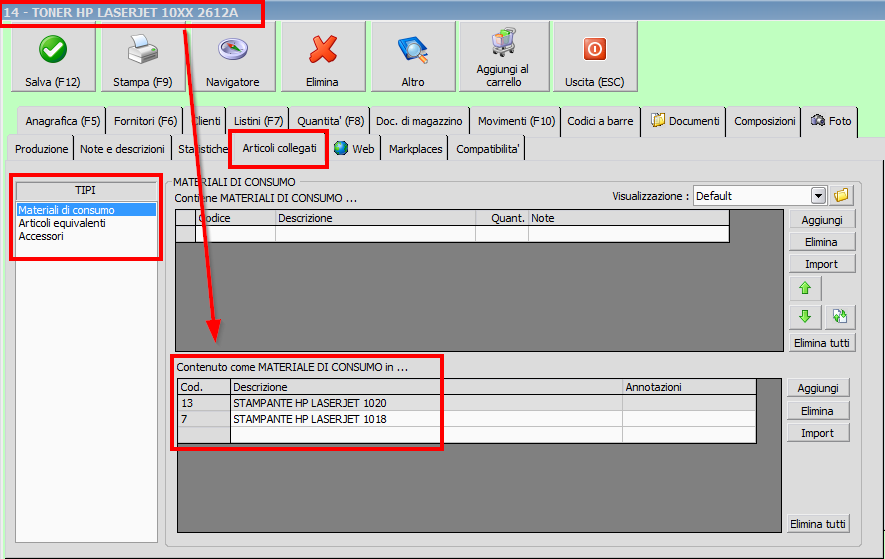
Task: Click Elimina tutti at bottom right
Action: [818, 523]
